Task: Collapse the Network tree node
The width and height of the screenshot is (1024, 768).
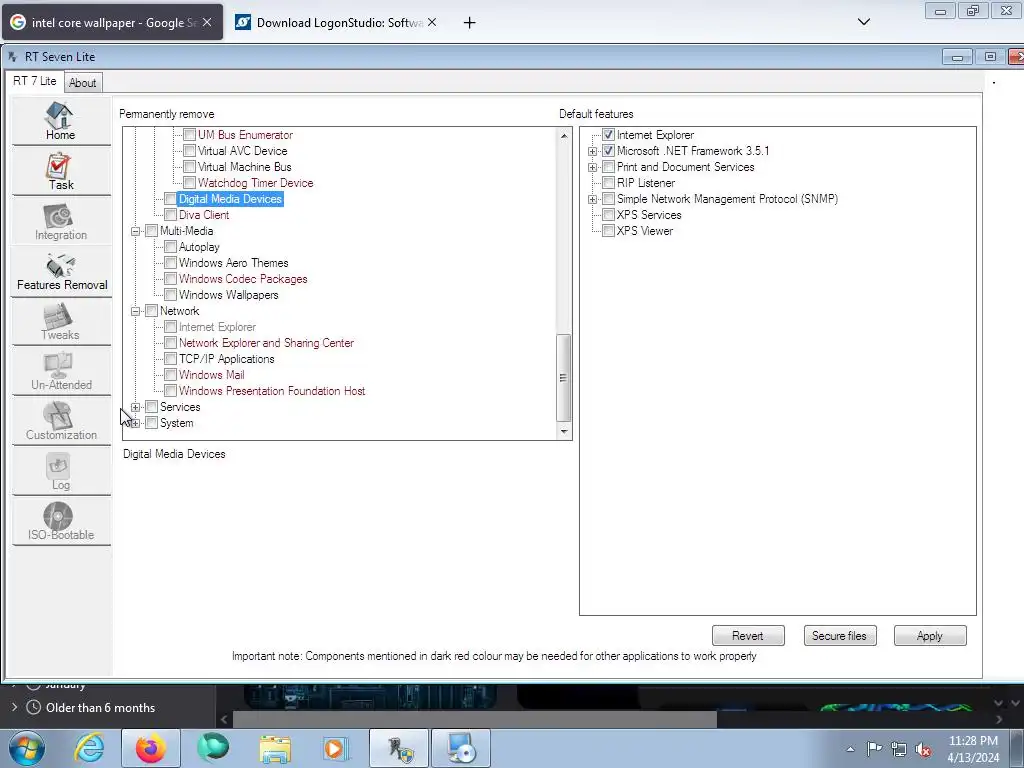Action: [135, 312]
